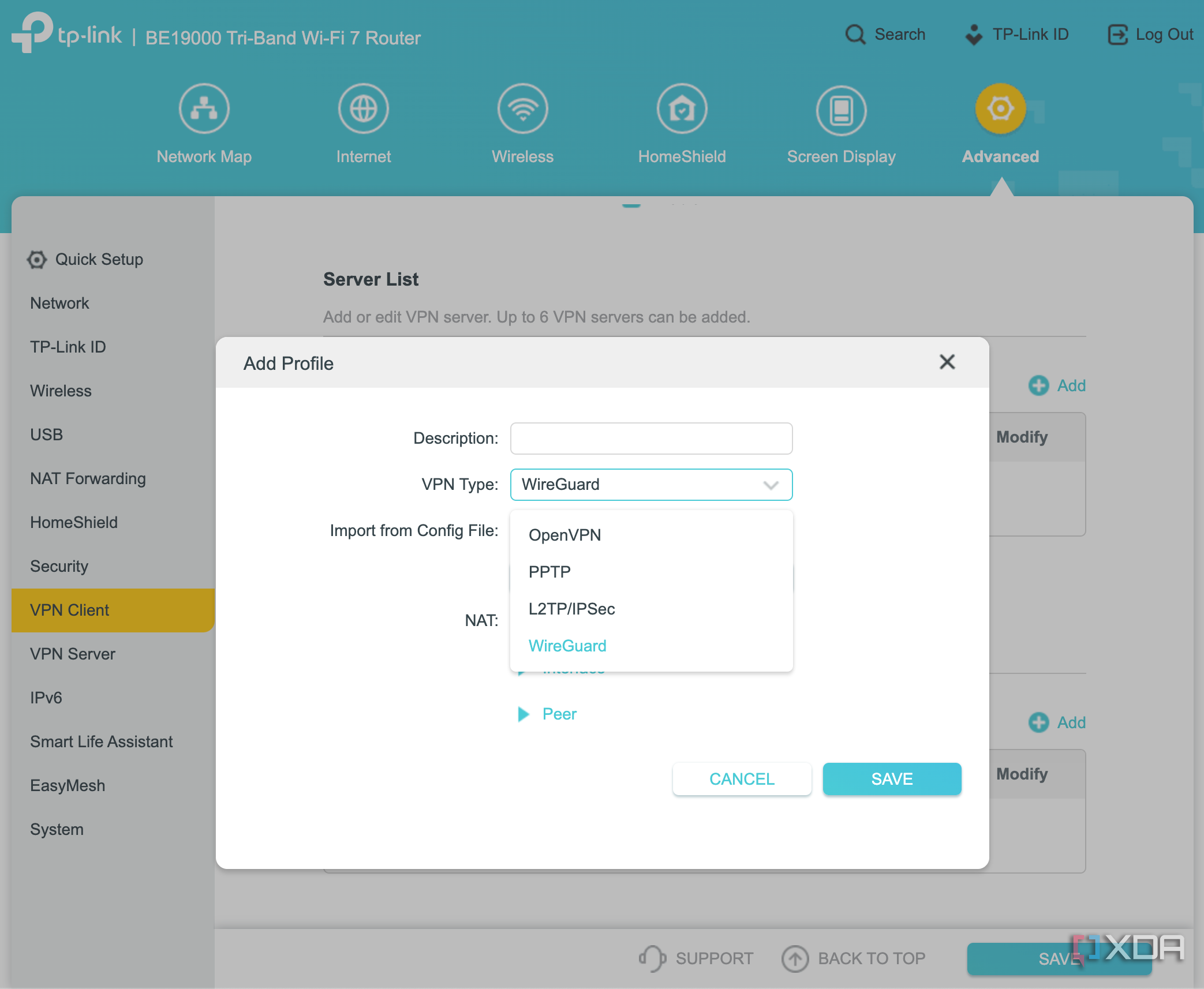The width and height of the screenshot is (1204, 989).
Task: Open Network in sidebar
Action: [x=113, y=304]
